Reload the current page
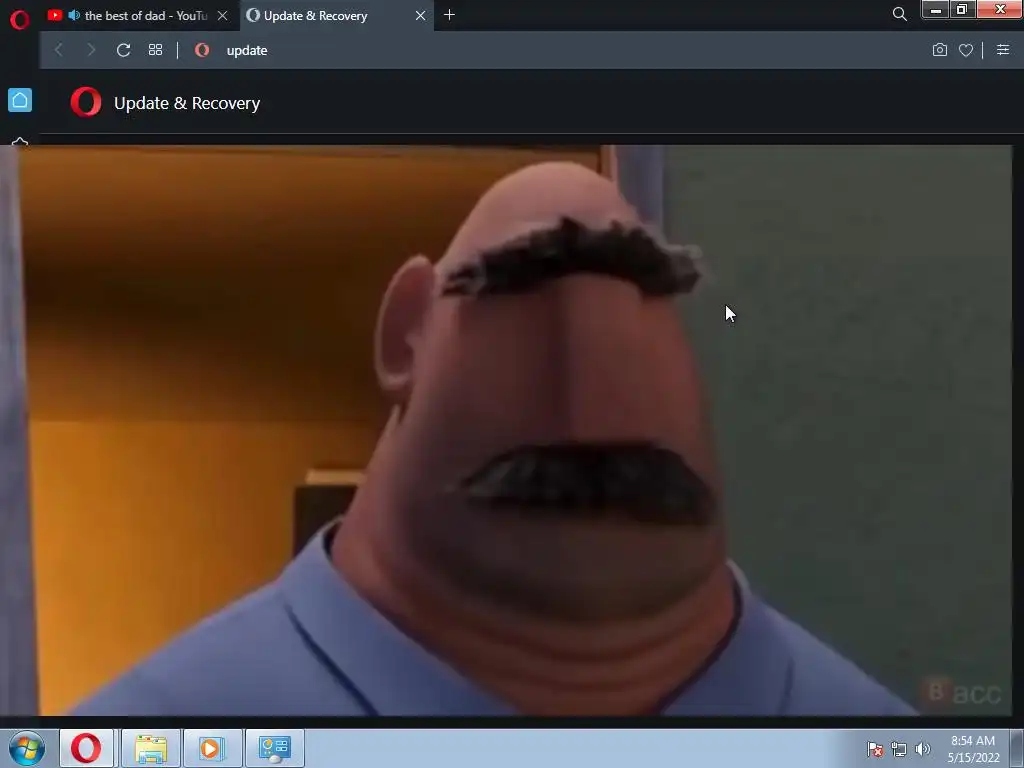The height and width of the screenshot is (768, 1024). pyautogui.click(x=123, y=50)
